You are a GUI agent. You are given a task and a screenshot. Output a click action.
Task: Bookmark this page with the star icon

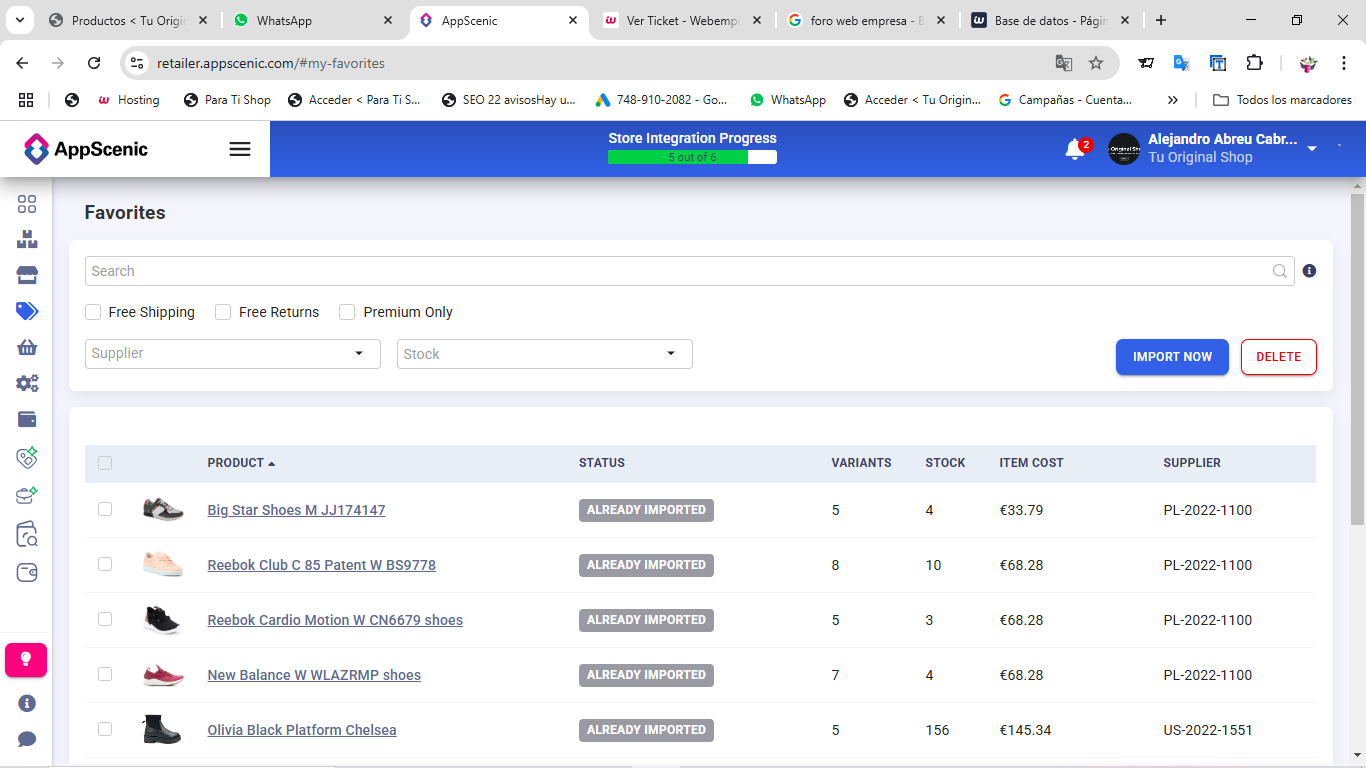click(1096, 63)
